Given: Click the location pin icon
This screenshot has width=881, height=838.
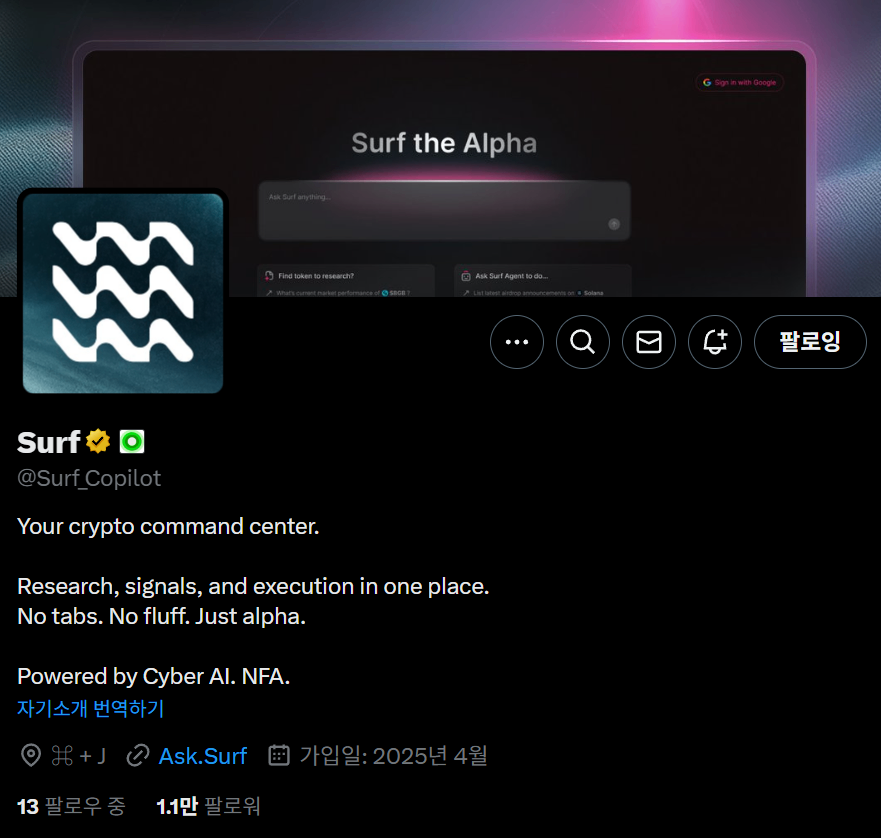Looking at the screenshot, I should (x=31, y=755).
